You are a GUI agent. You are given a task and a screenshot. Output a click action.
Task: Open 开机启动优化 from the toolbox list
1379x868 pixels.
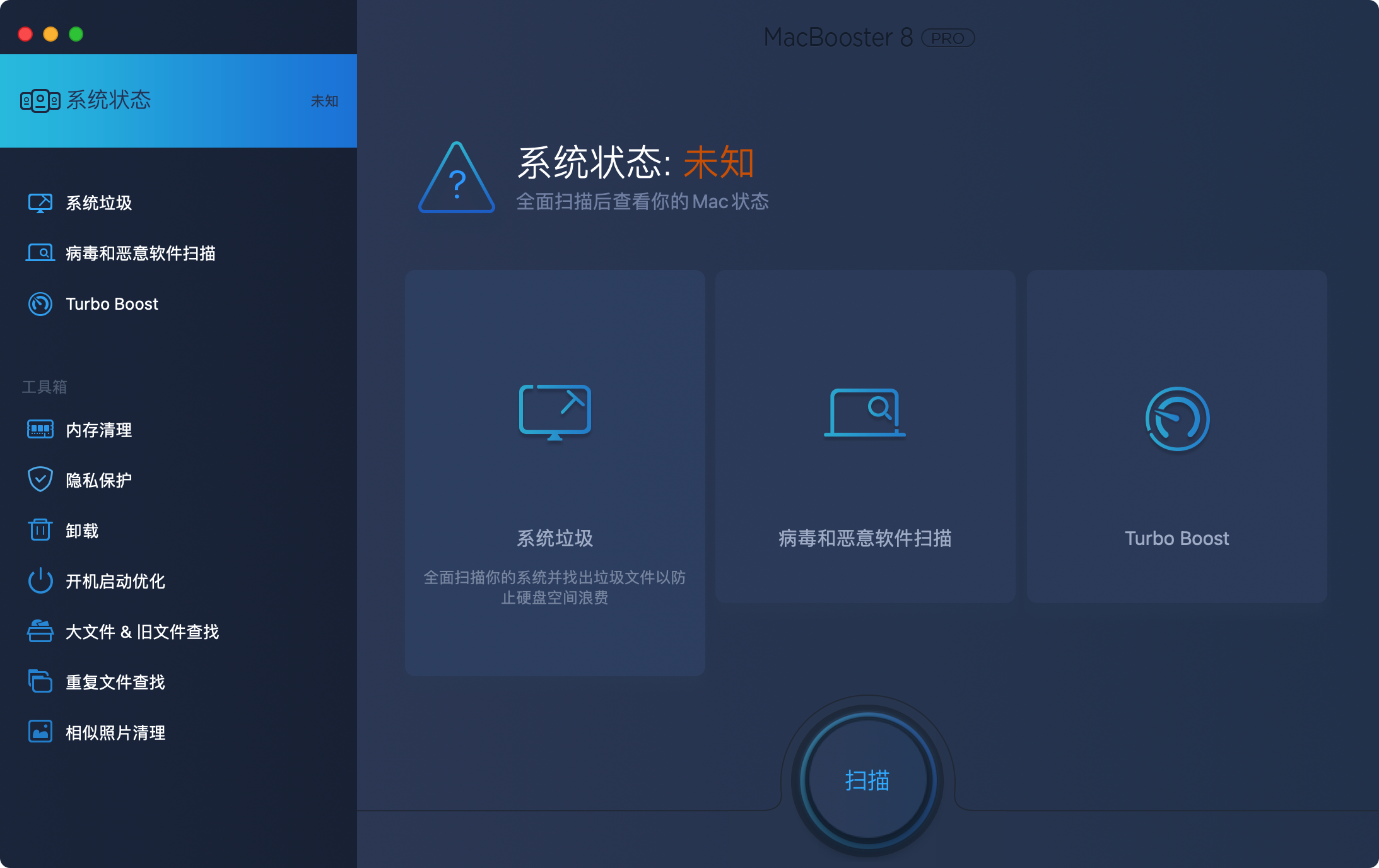pyautogui.click(x=115, y=582)
